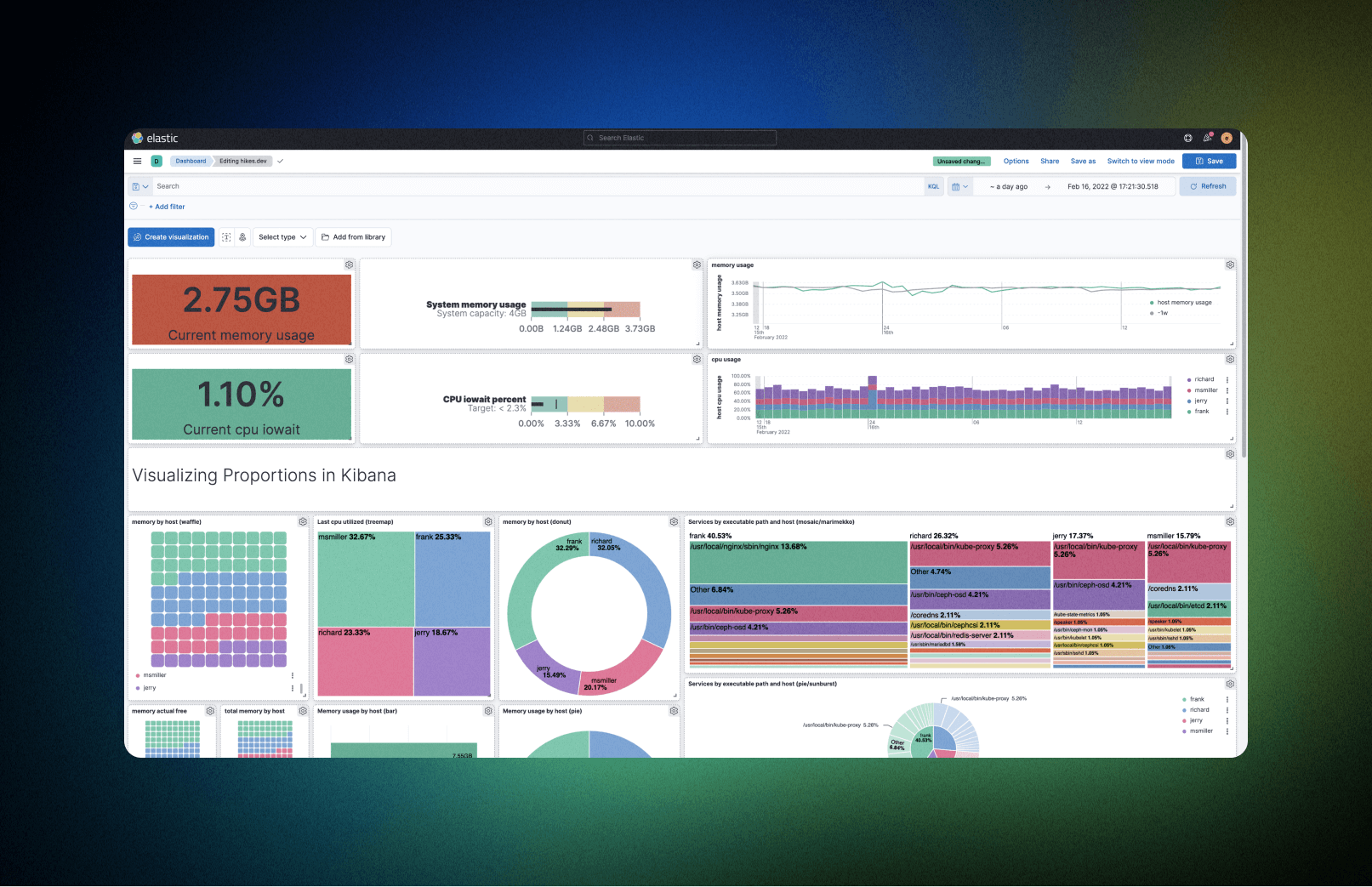
Task: Open the filter options icon beside Add filter
Action: point(134,206)
